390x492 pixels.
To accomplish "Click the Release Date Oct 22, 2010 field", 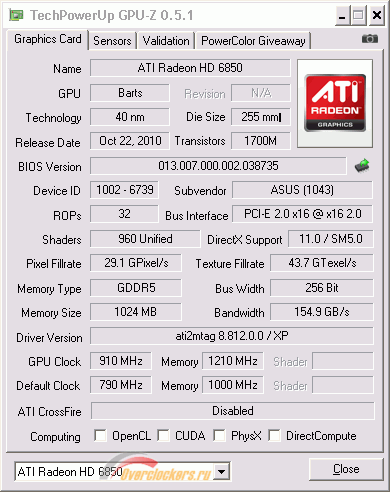I will coord(130,141).
